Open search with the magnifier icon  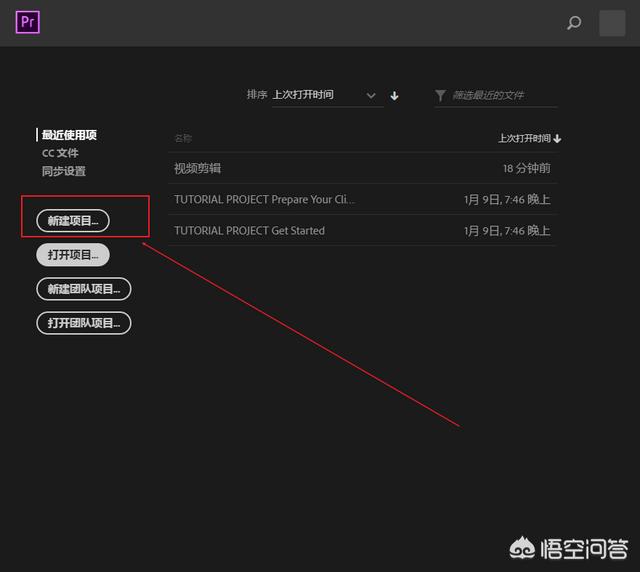click(x=574, y=23)
